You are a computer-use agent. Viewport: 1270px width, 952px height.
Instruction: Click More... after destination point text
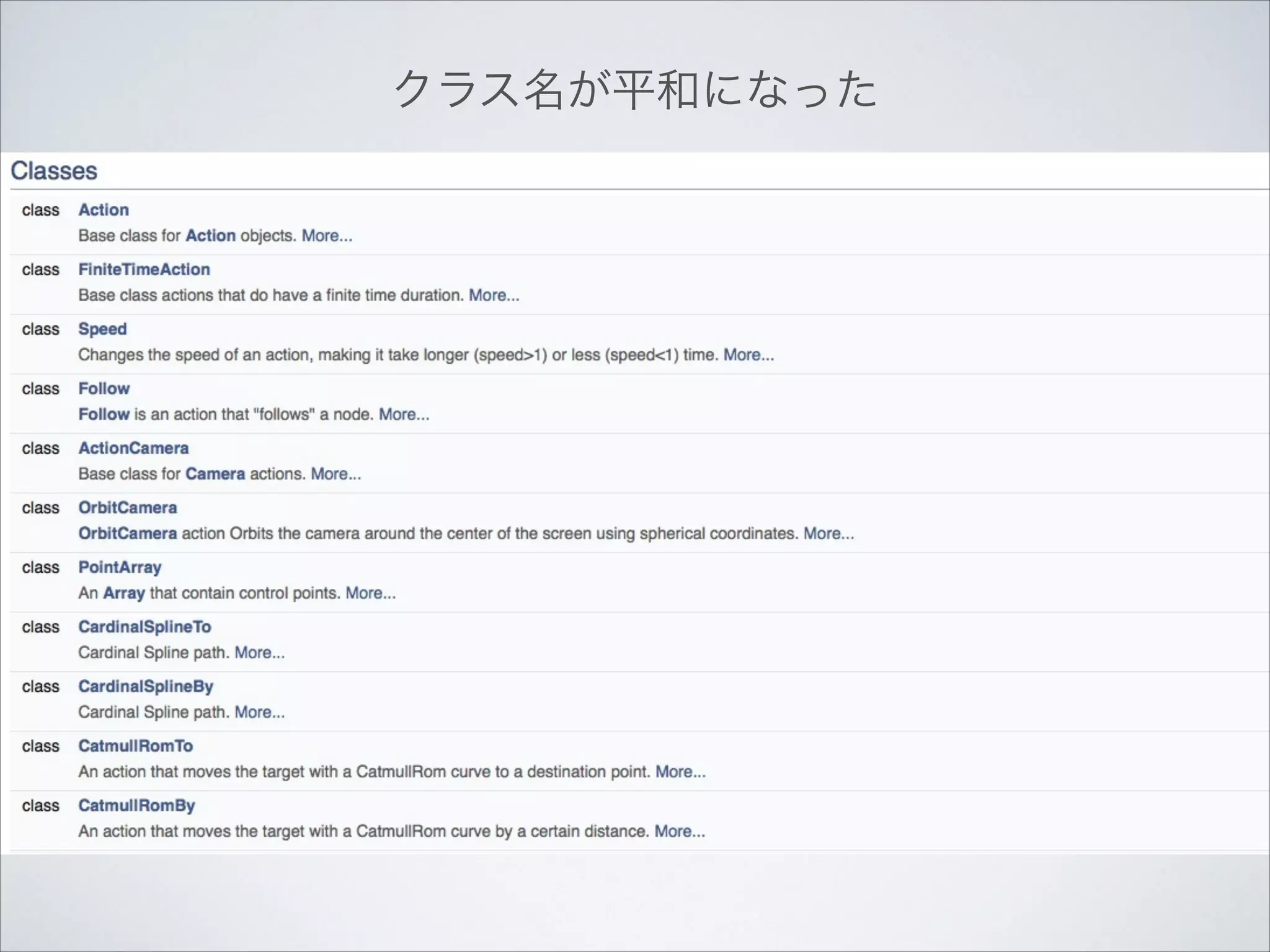[x=680, y=772]
